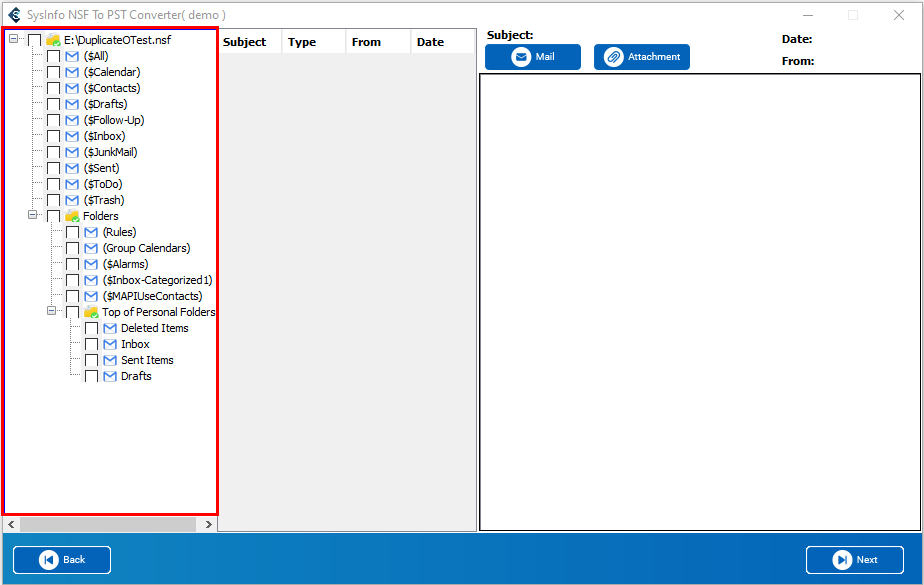Click the ($ToDo) envelope icon
Screen dimensions: 924x585
pyautogui.click(x=72, y=184)
